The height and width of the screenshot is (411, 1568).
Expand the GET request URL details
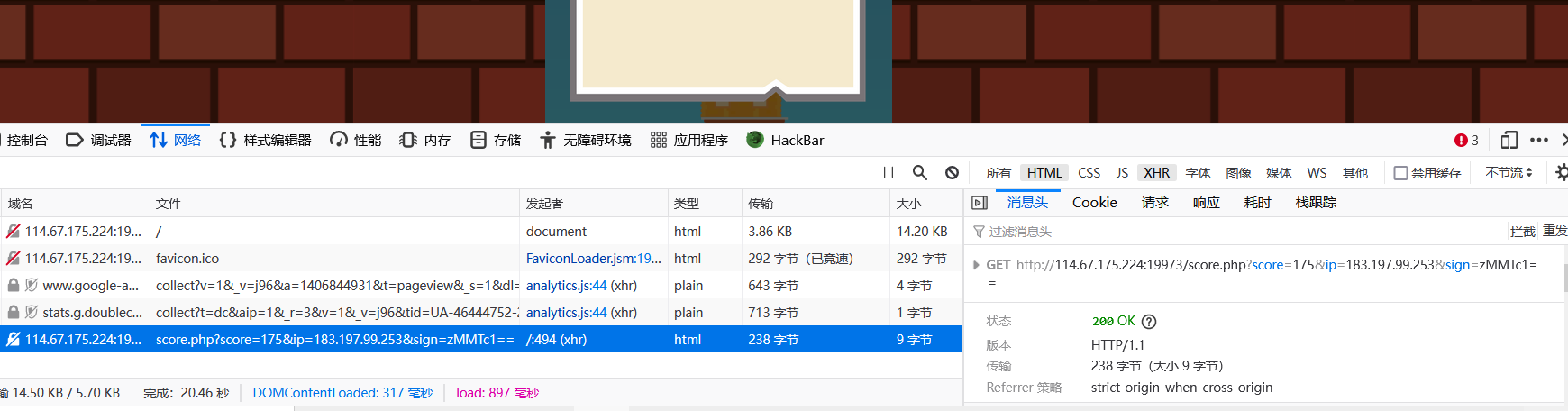click(976, 265)
